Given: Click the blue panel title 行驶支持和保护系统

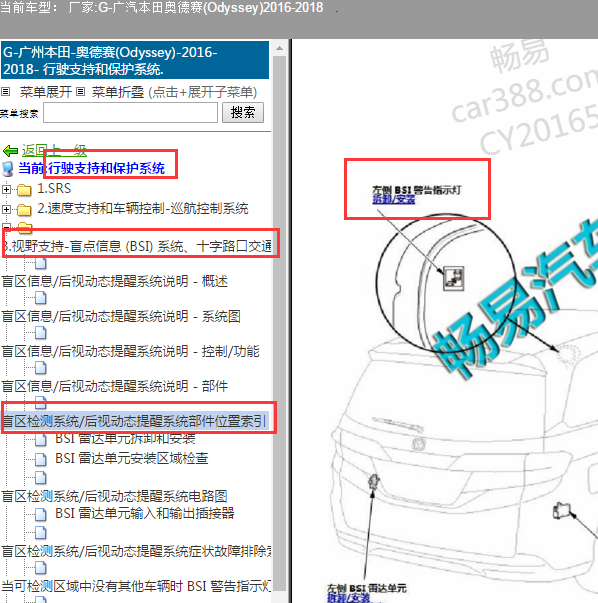Looking at the screenshot, I should tap(135, 60).
